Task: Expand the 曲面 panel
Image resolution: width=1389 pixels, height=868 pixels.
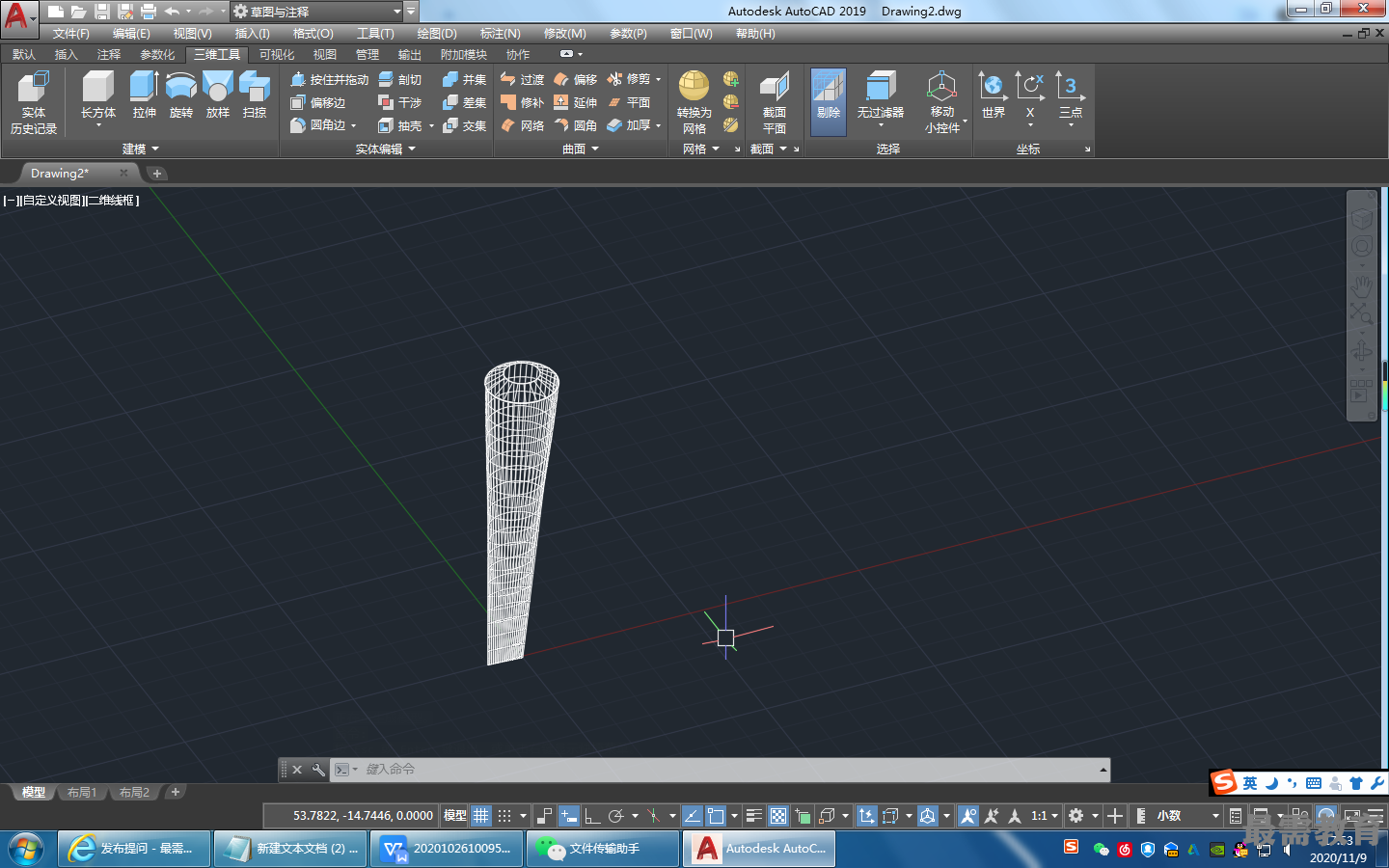Action: [x=581, y=149]
